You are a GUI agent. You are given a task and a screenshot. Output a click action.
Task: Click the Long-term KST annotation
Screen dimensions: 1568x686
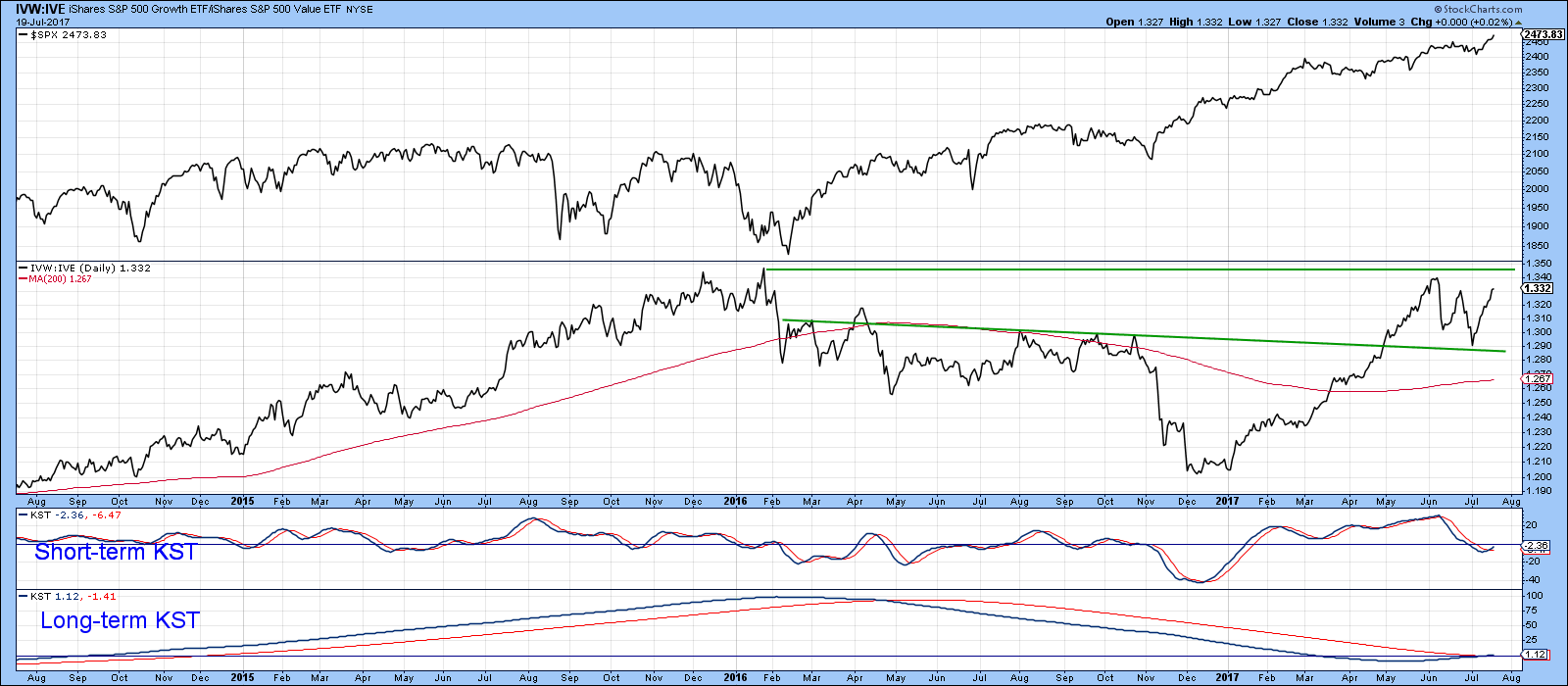point(120,620)
